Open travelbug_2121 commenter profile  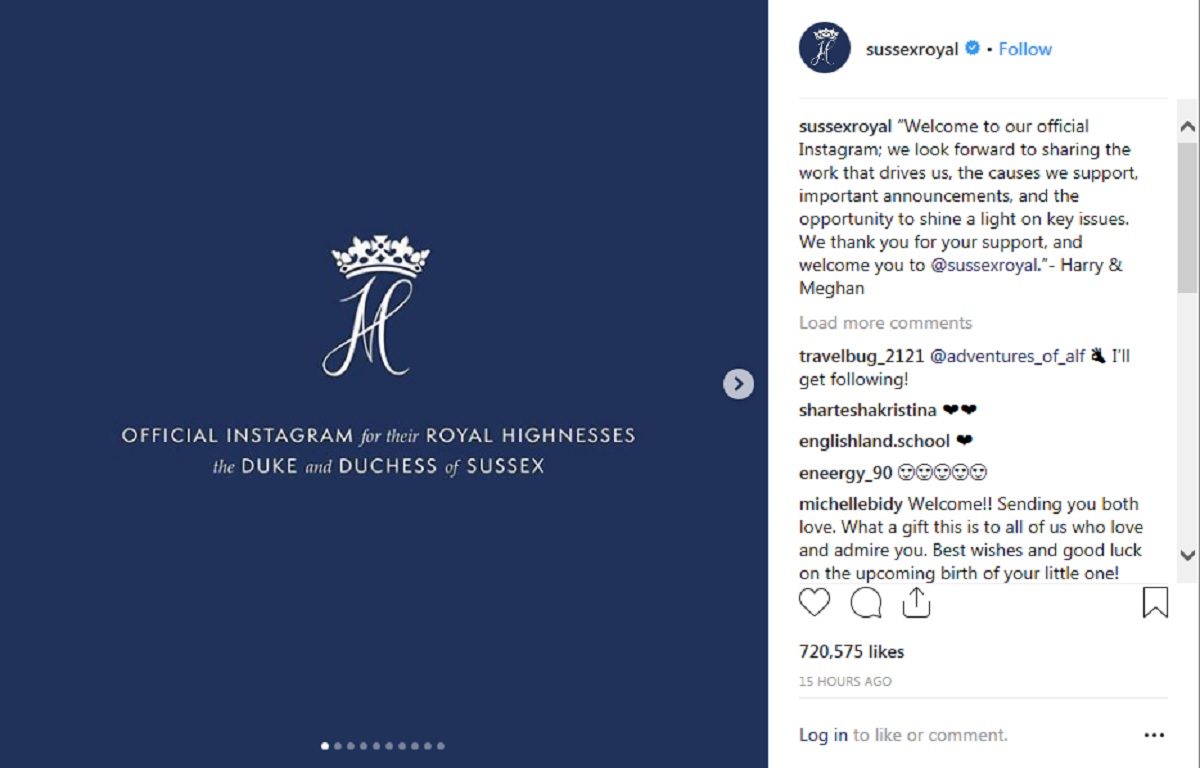(861, 357)
